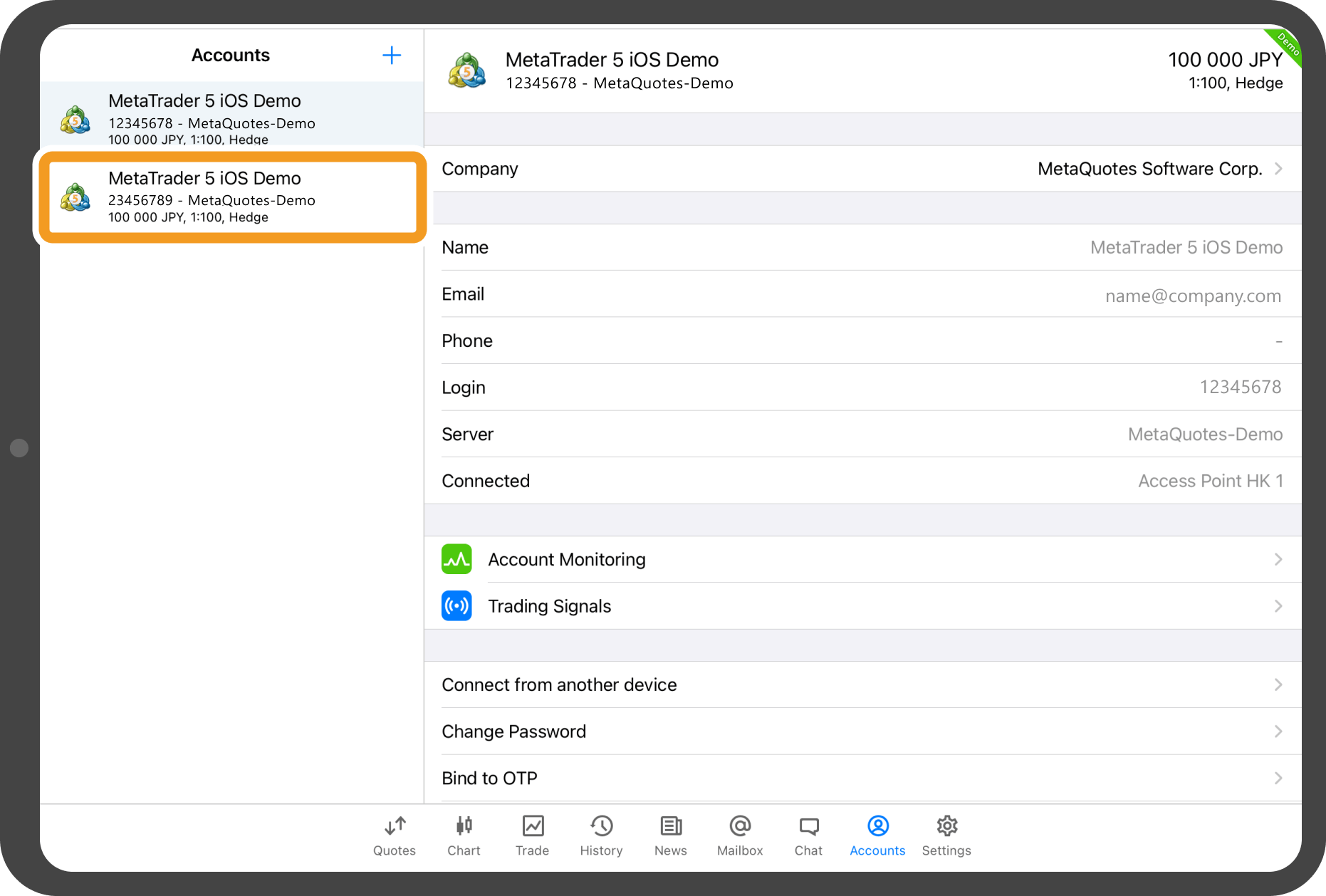The height and width of the screenshot is (896, 1326).
Task: Click the Trading Signals label
Action: tap(549, 606)
